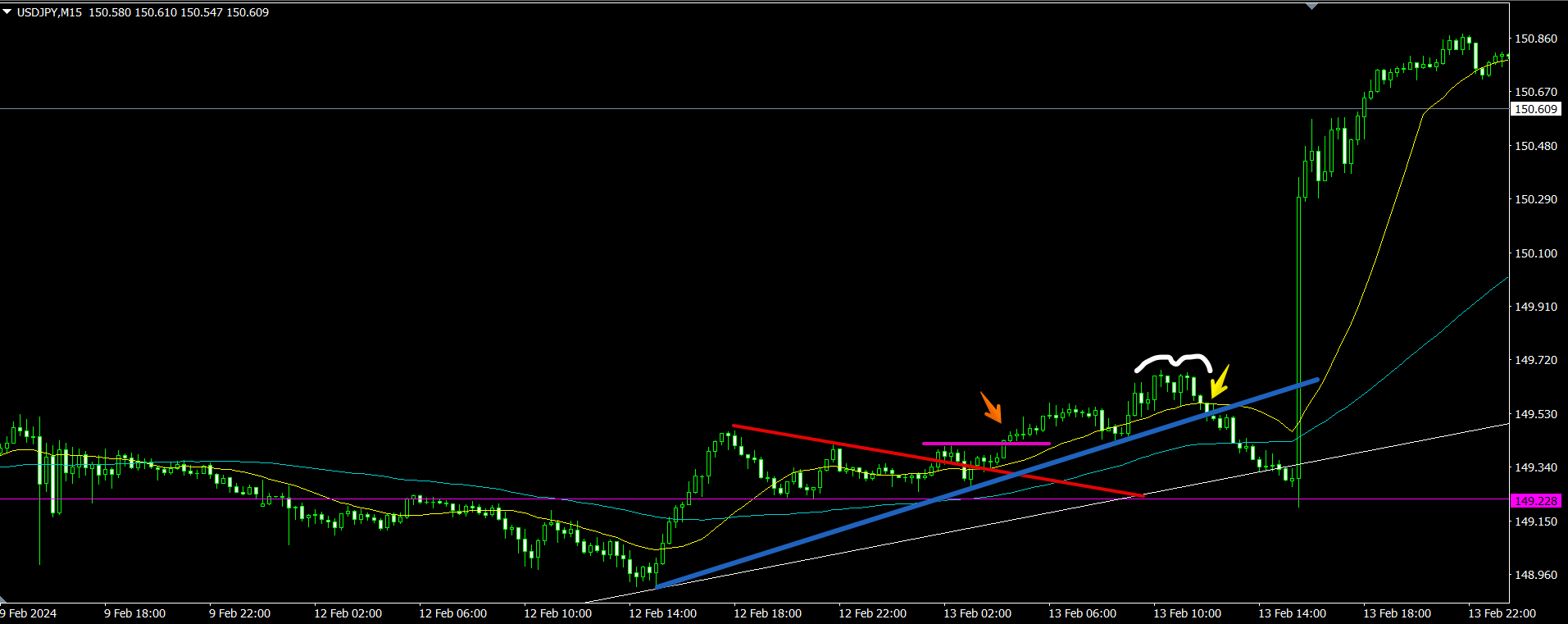Click price axis value 148.960
Image resolution: width=1568 pixels, height=624 pixels.
tap(1535, 575)
